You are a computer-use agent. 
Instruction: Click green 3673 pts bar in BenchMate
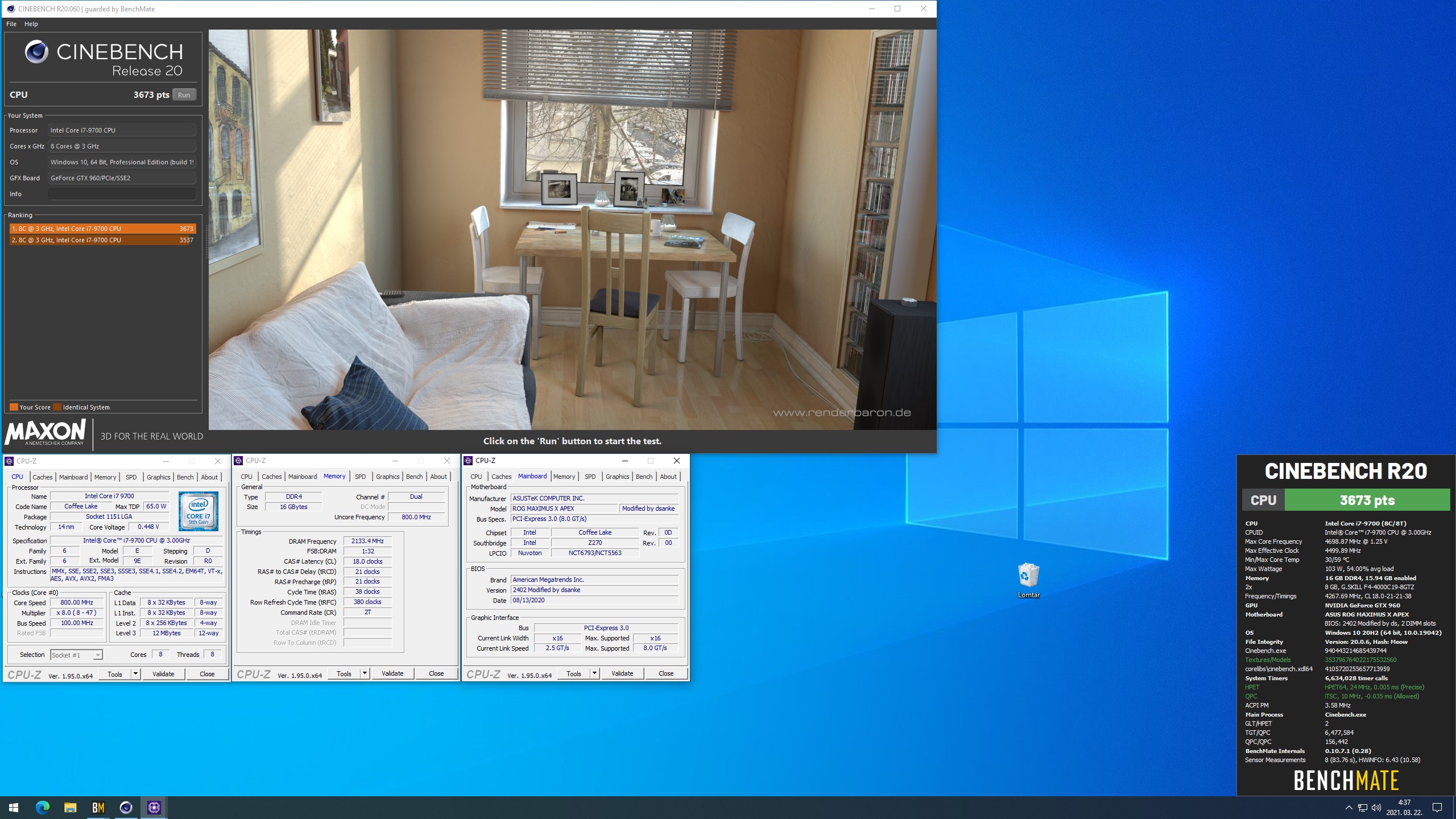1367,500
